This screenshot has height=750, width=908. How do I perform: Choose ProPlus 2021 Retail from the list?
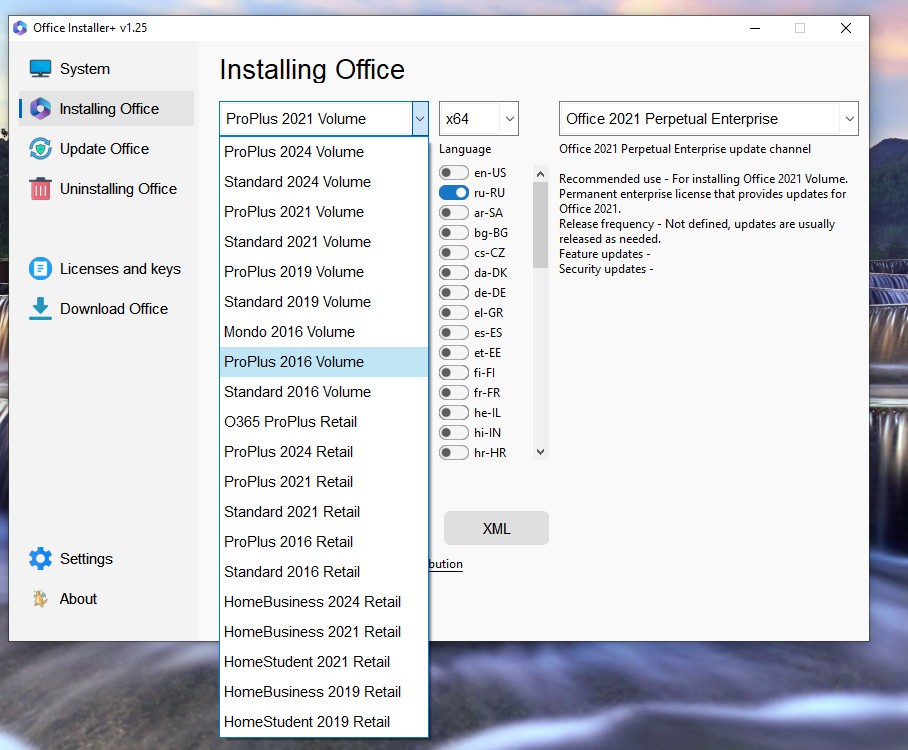324,482
